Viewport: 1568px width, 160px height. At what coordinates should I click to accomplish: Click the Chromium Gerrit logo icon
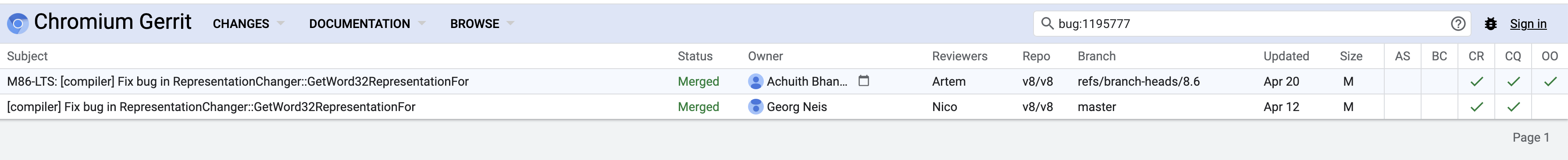(x=18, y=24)
